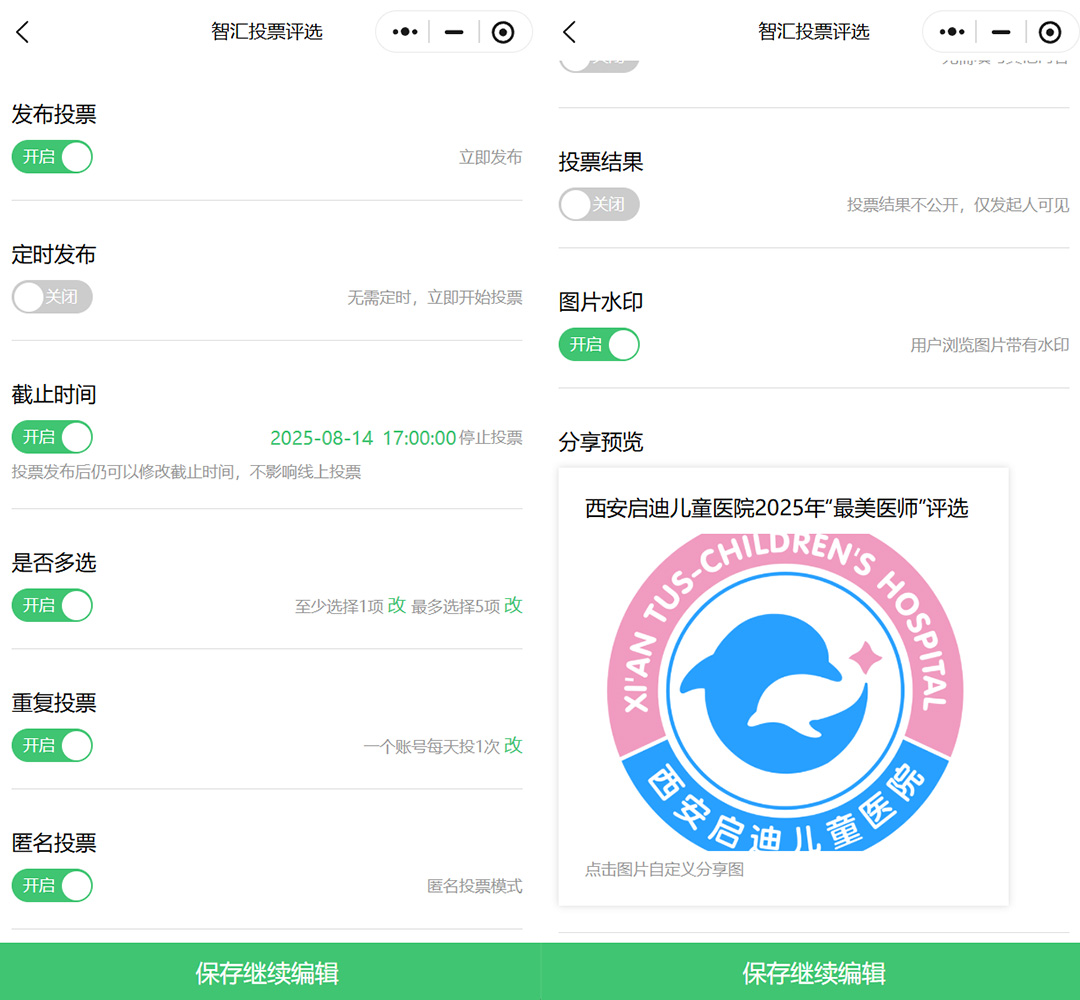
Task: Minimize the left mini program panel
Action: click(454, 32)
